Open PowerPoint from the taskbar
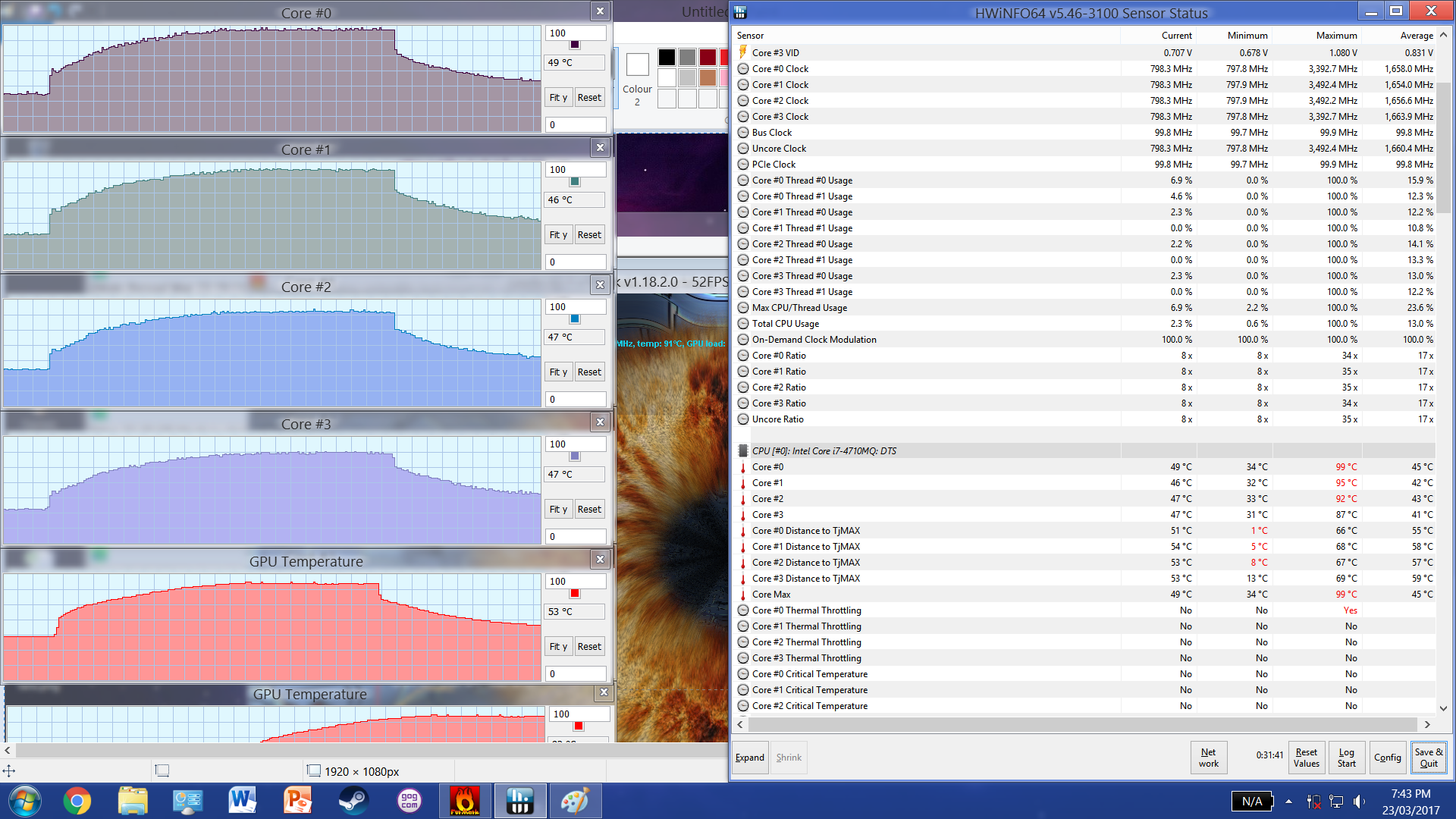This screenshot has height=819, width=1456. 297,801
